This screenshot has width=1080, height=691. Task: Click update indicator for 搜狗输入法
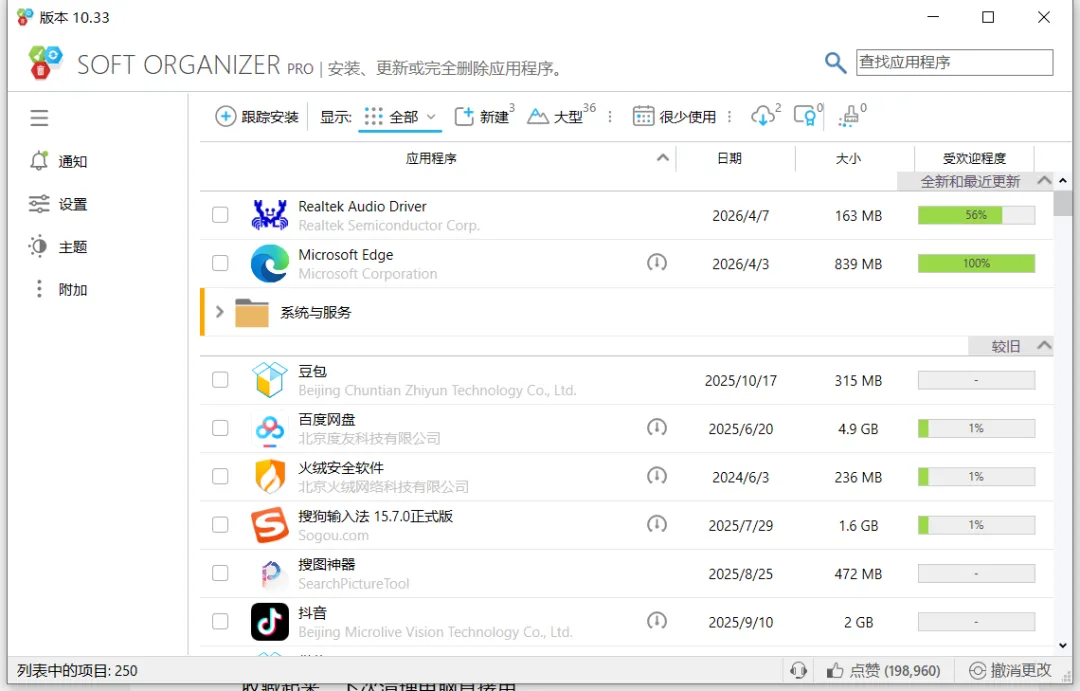click(657, 524)
